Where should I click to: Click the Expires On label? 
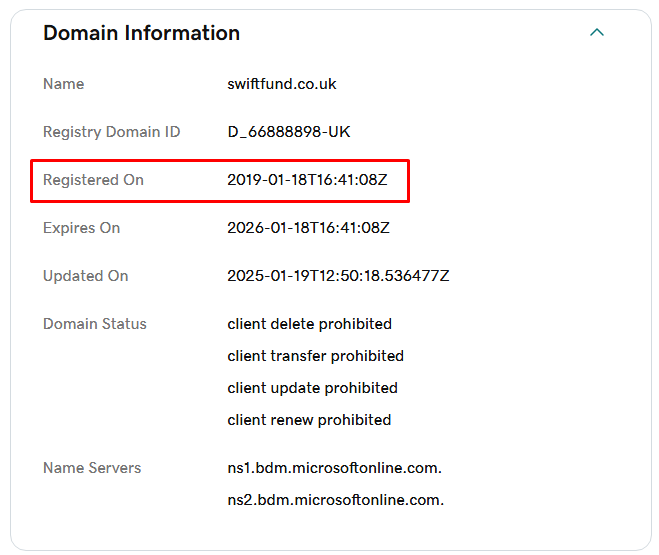81,228
